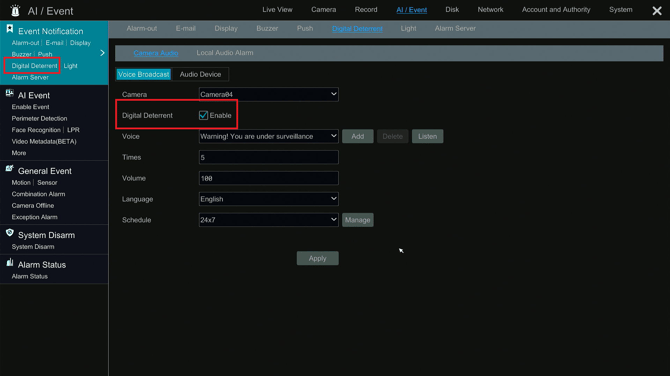This screenshot has height=376, width=670.
Task: Open Perimeter Detection in the sidebar
Action: coord(39,118)
